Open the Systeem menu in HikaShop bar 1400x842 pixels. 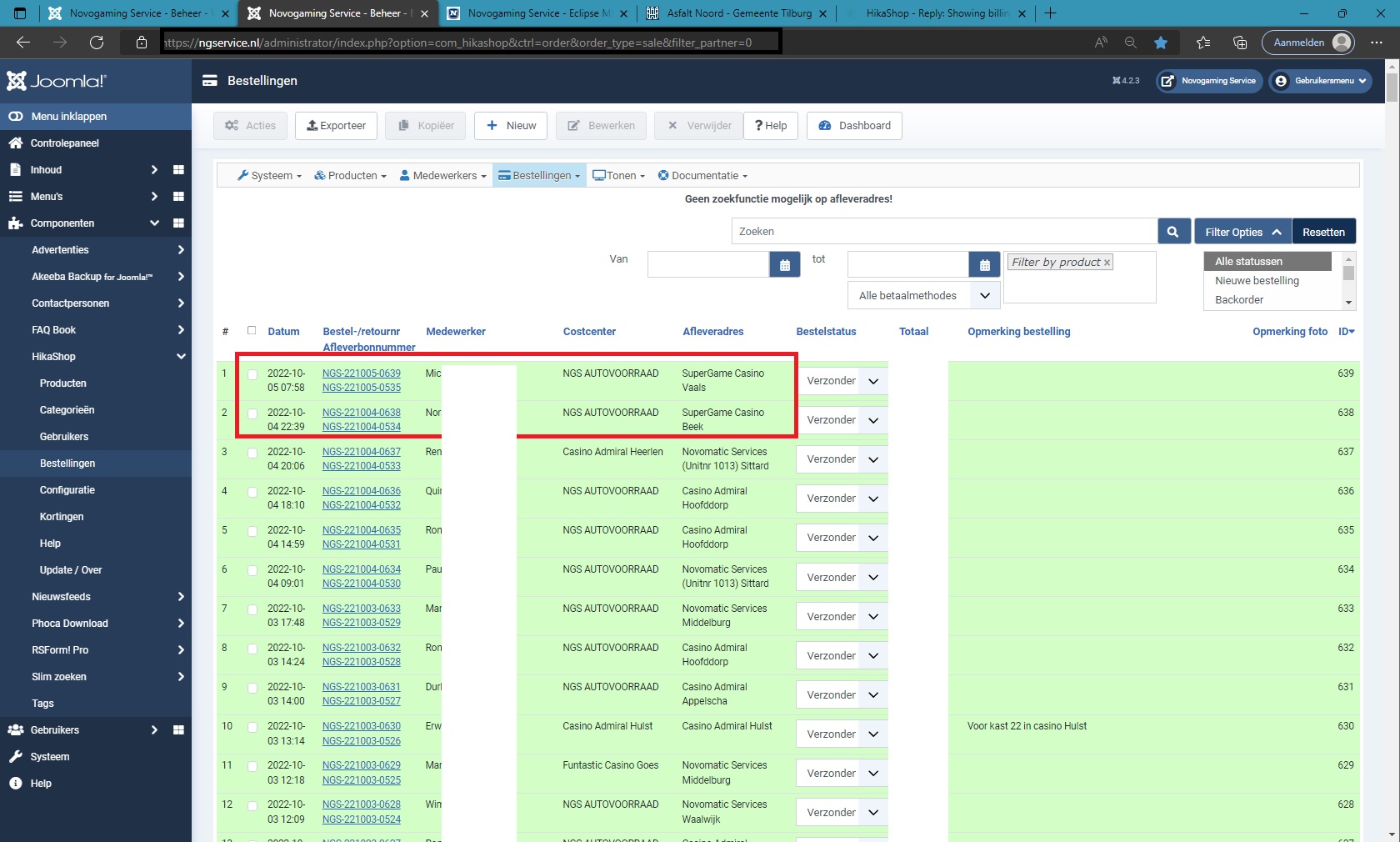270,176
